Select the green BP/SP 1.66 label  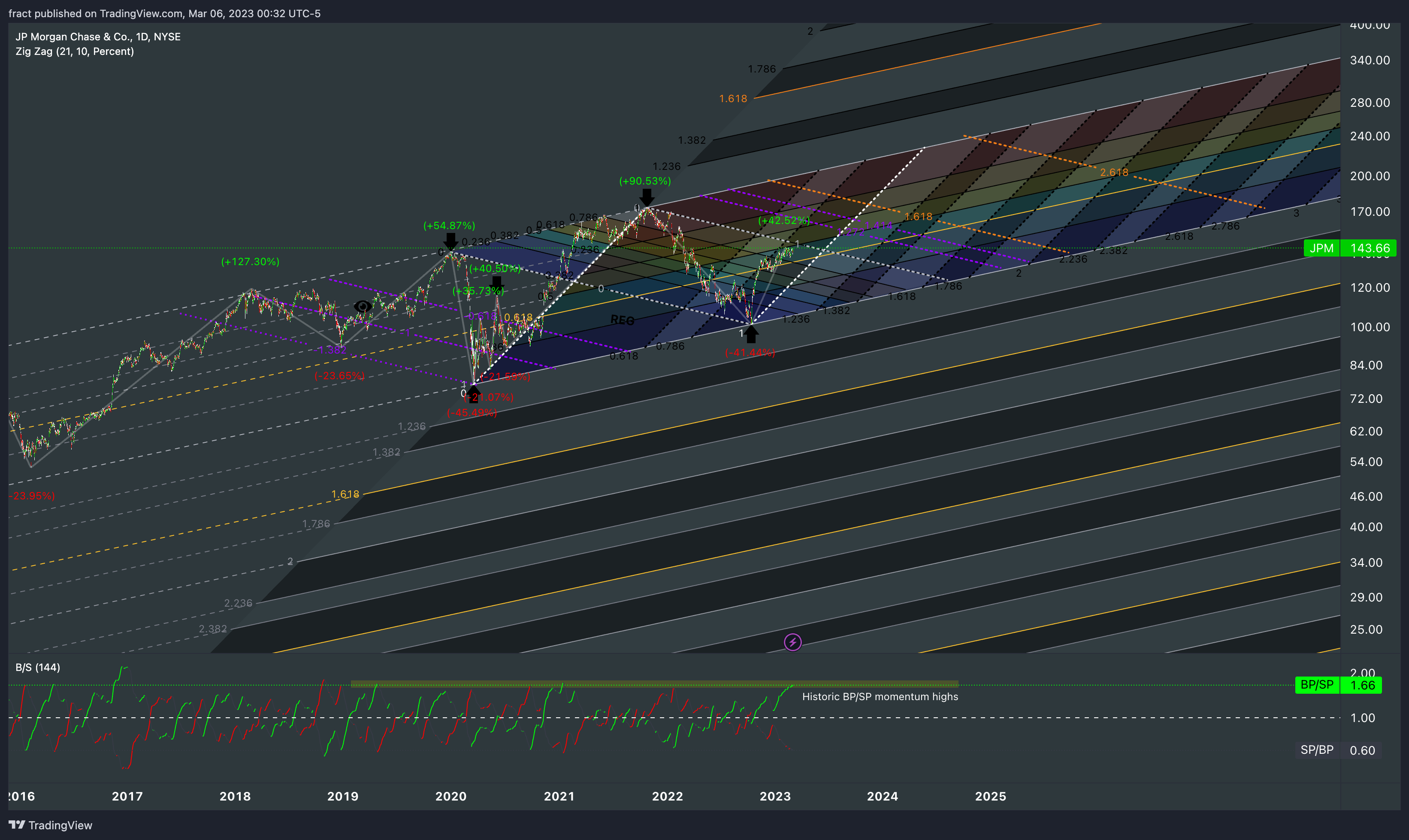pyautogui.click(x=1338, y=685)
